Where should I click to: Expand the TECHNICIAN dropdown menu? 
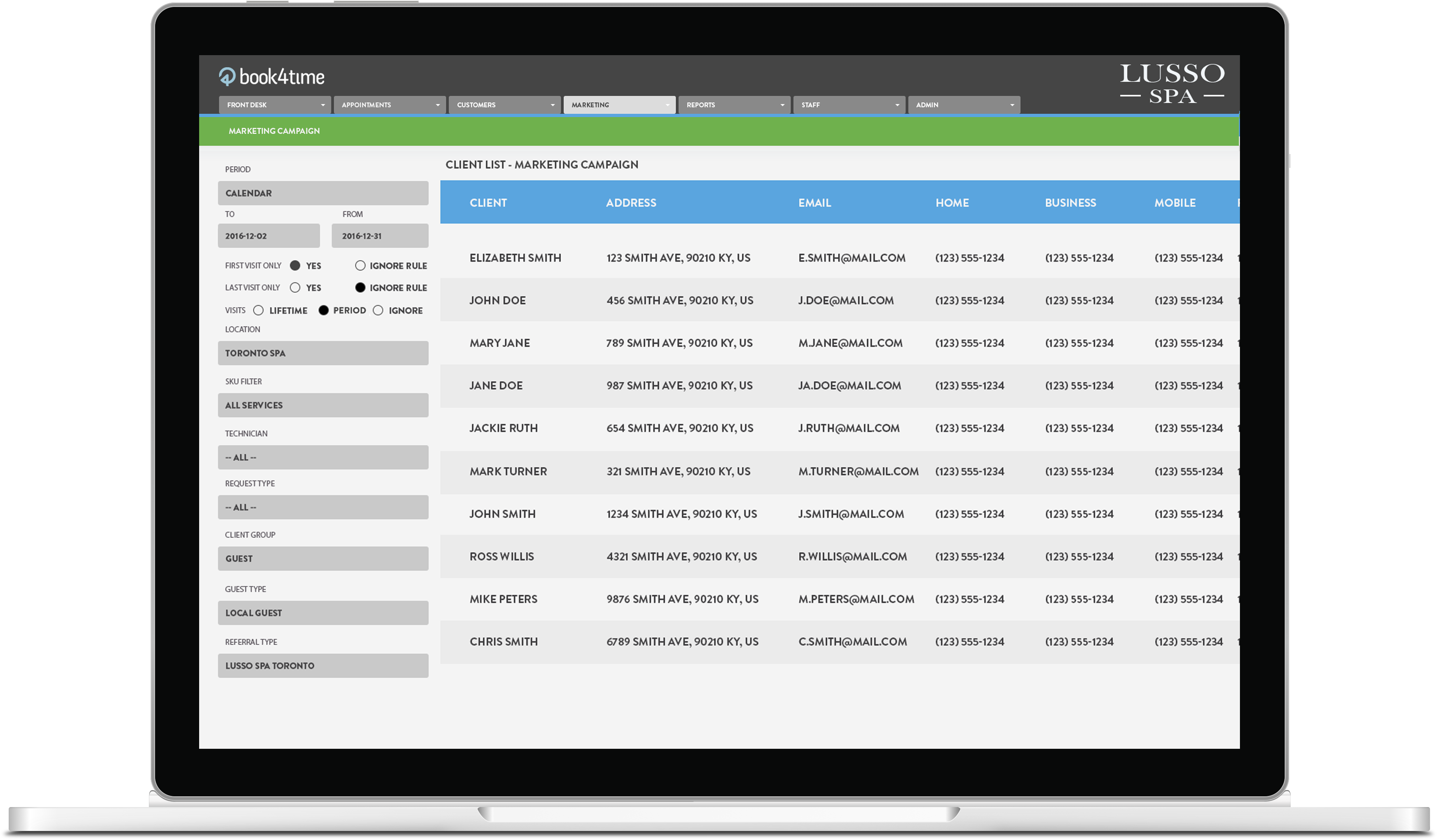323,457
